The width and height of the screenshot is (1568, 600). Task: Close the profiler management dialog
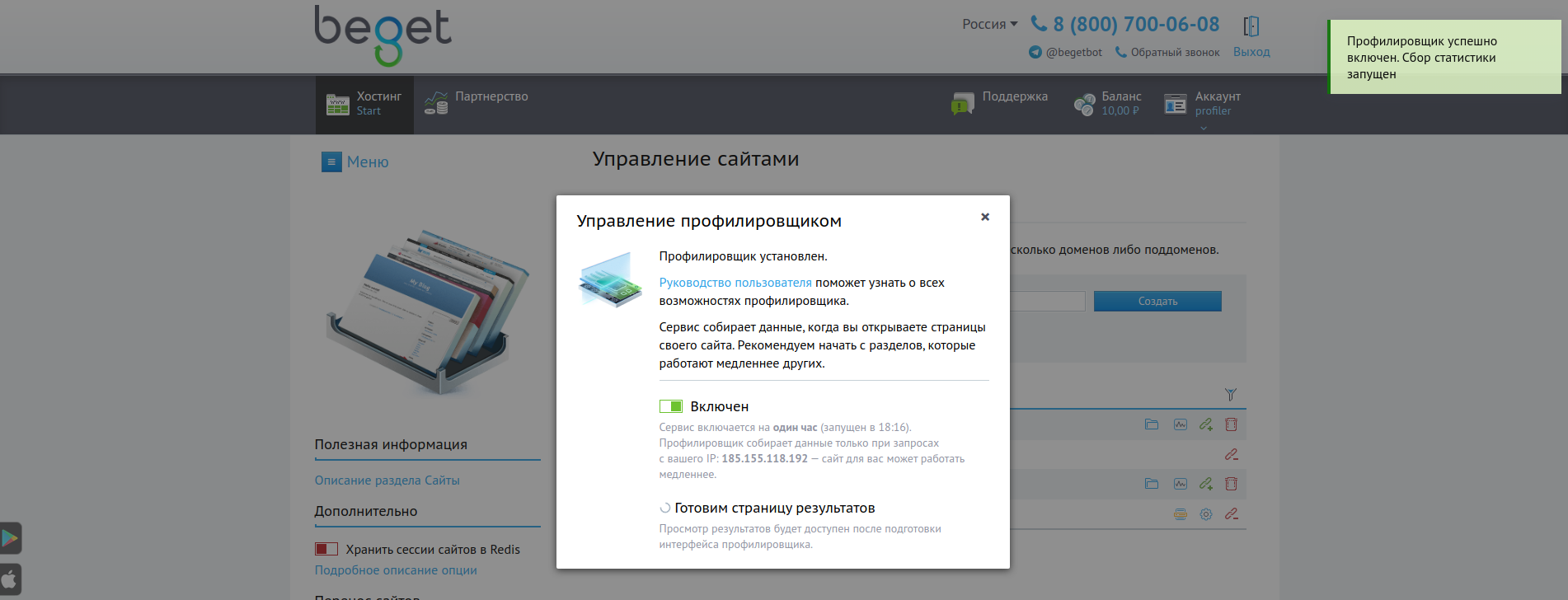pos(984,217)
